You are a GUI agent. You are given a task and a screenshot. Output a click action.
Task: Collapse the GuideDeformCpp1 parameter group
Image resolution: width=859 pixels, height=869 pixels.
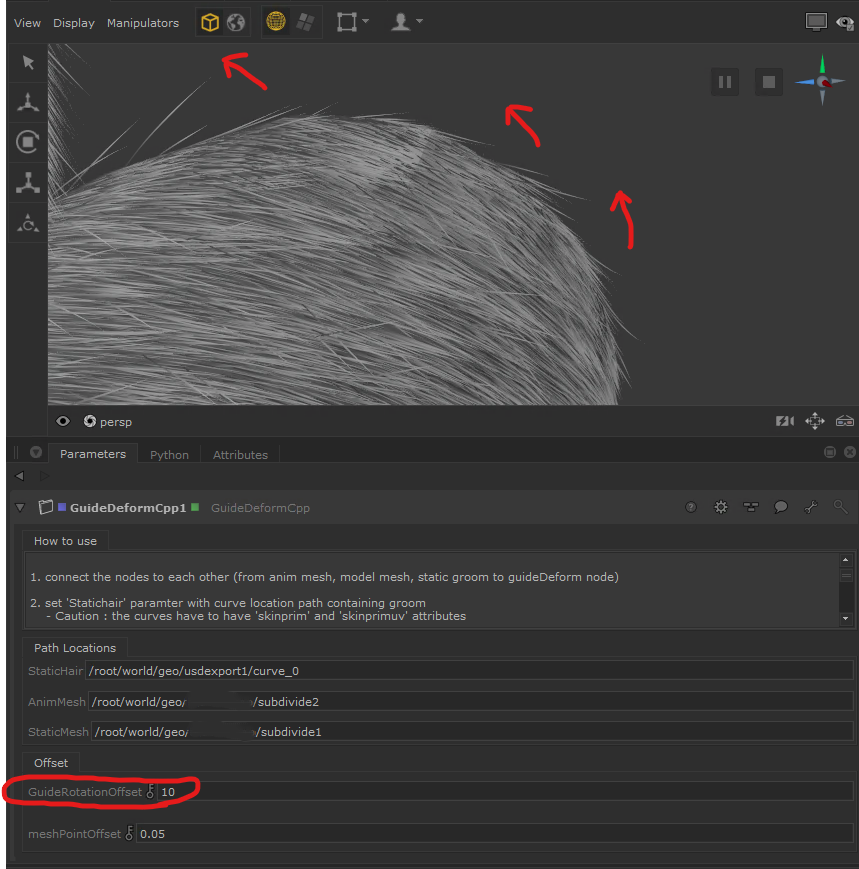20,508
